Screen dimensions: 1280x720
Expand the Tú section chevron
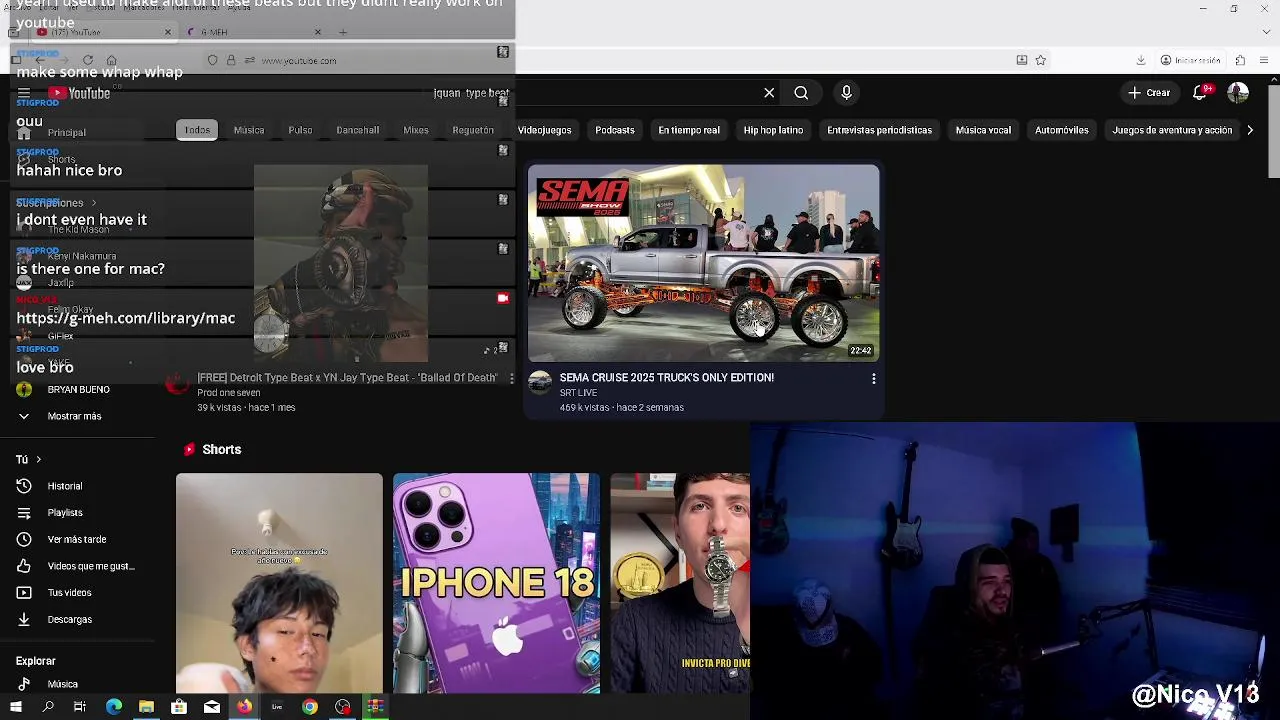pyautogui.click(x=38, y=460)
